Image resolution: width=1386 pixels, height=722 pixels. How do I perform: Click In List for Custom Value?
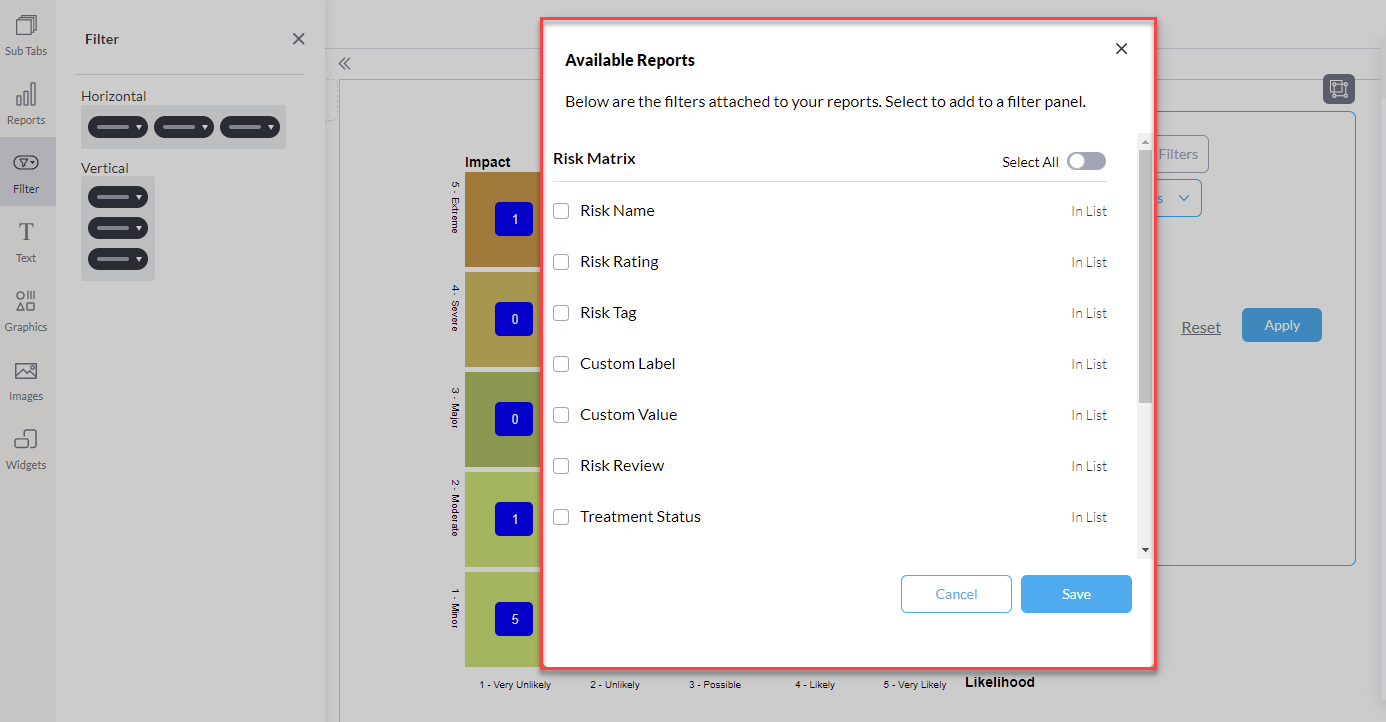point(1089,415)
